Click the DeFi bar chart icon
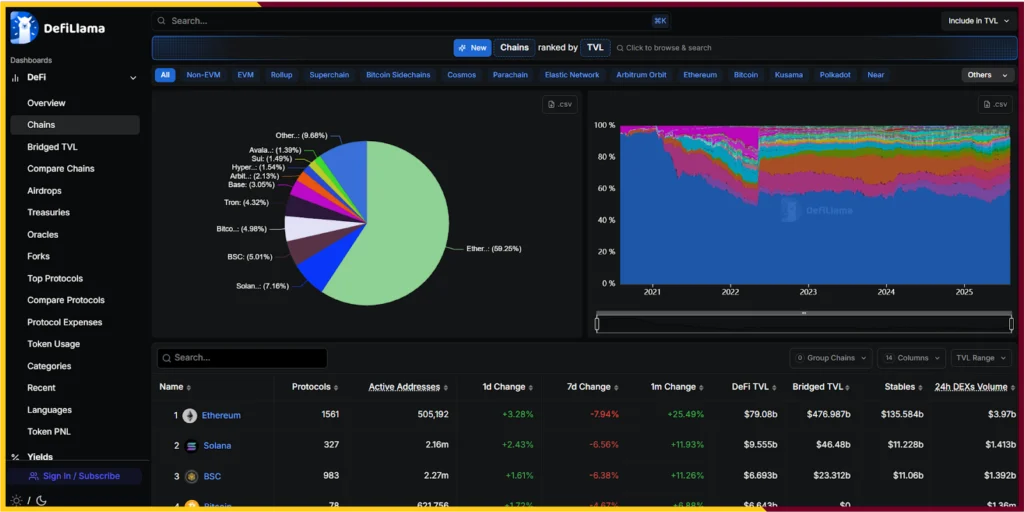1024x512 pixels. point(16,77)
